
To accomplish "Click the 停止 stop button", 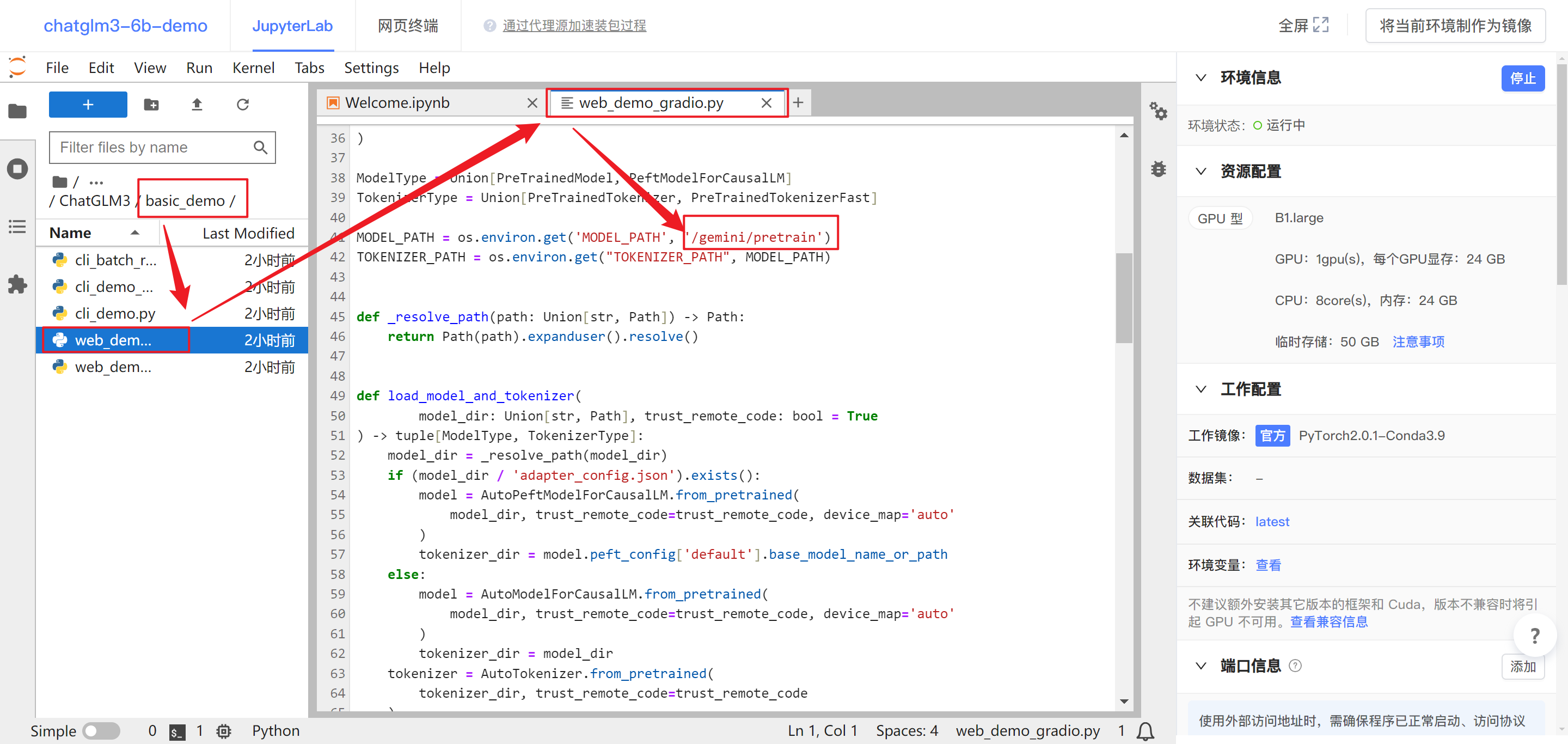I will 1522,78.
